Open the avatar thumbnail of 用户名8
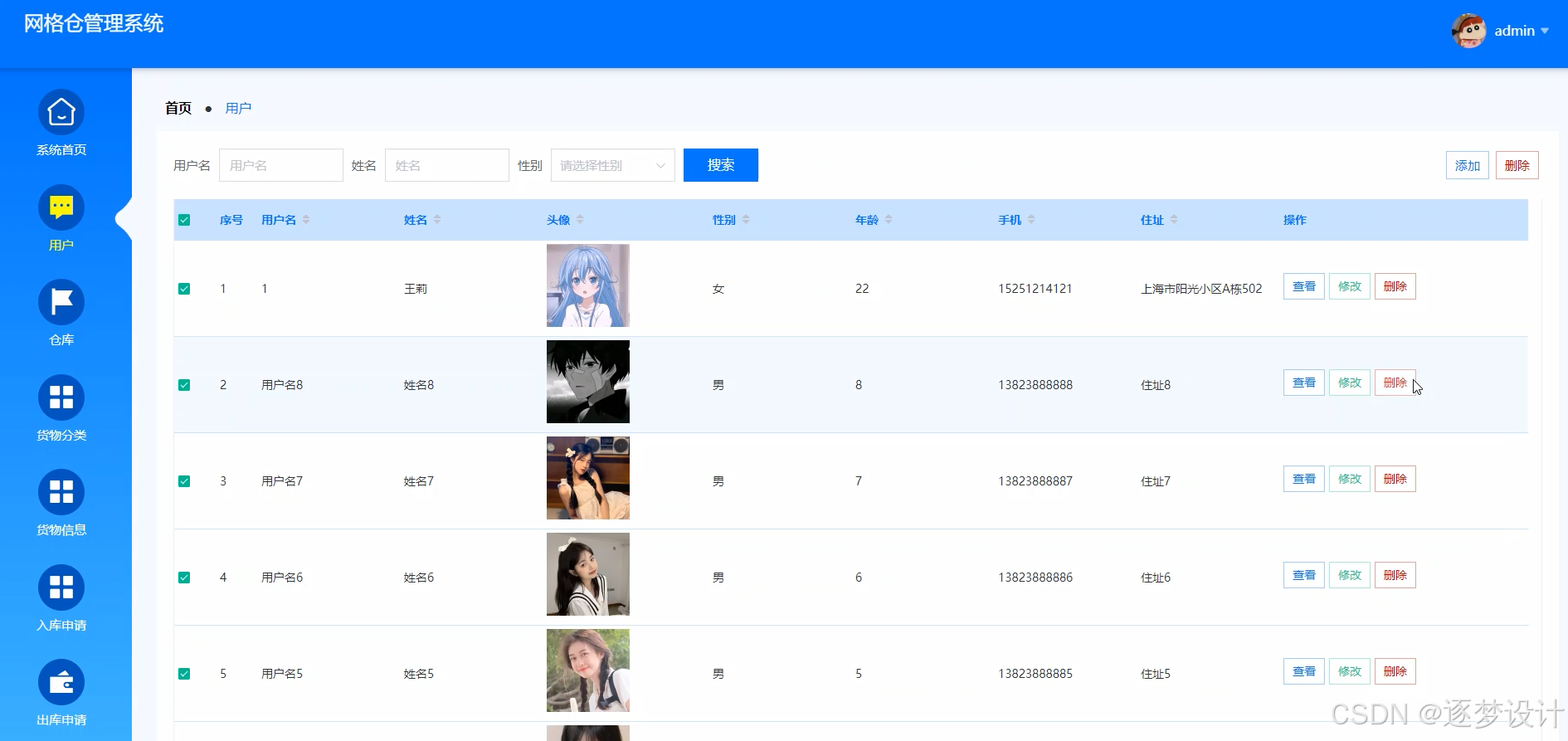Screen dimensions: 1568x741 pos(588,382)
